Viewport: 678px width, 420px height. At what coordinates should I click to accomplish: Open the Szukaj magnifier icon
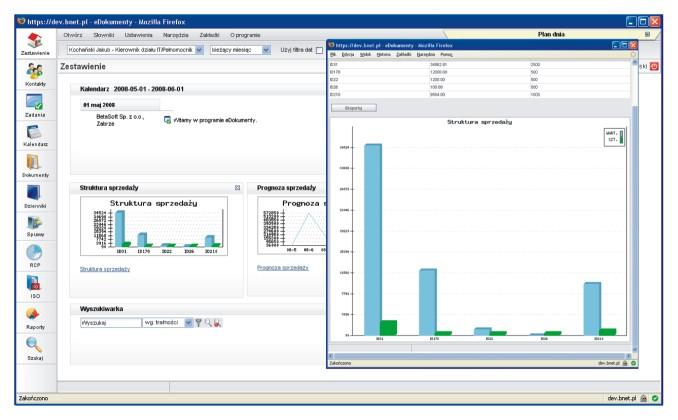[34, 345]
